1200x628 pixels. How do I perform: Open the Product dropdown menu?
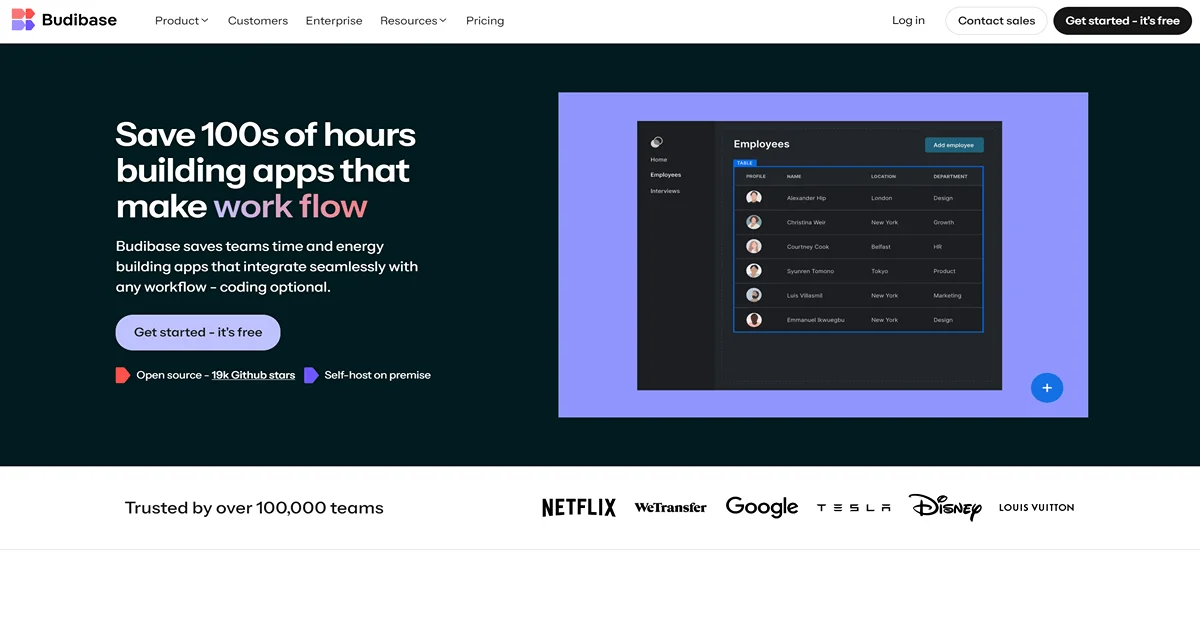(181, 21)
